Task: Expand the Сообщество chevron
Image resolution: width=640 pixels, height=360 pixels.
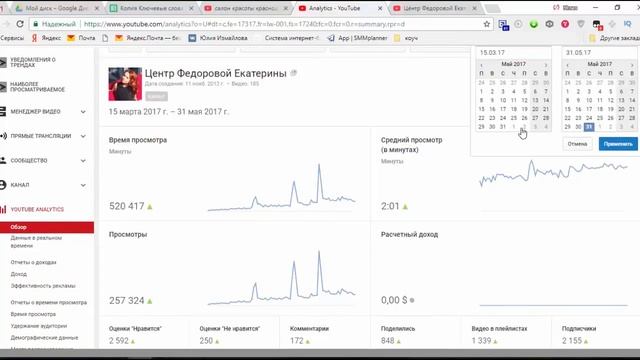Action: tap(83, 160)
